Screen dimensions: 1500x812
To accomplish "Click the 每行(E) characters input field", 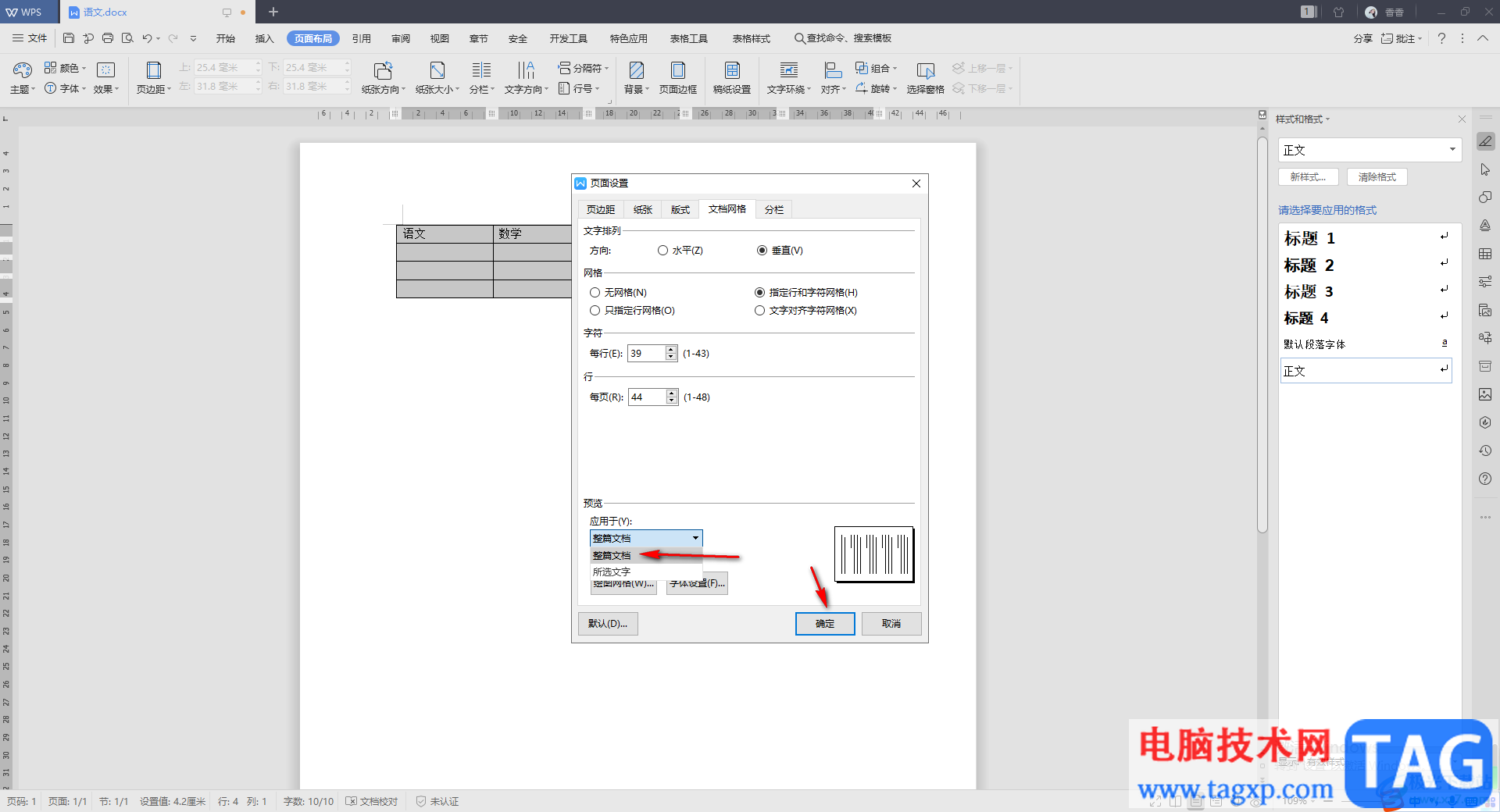I will (648, 354).
